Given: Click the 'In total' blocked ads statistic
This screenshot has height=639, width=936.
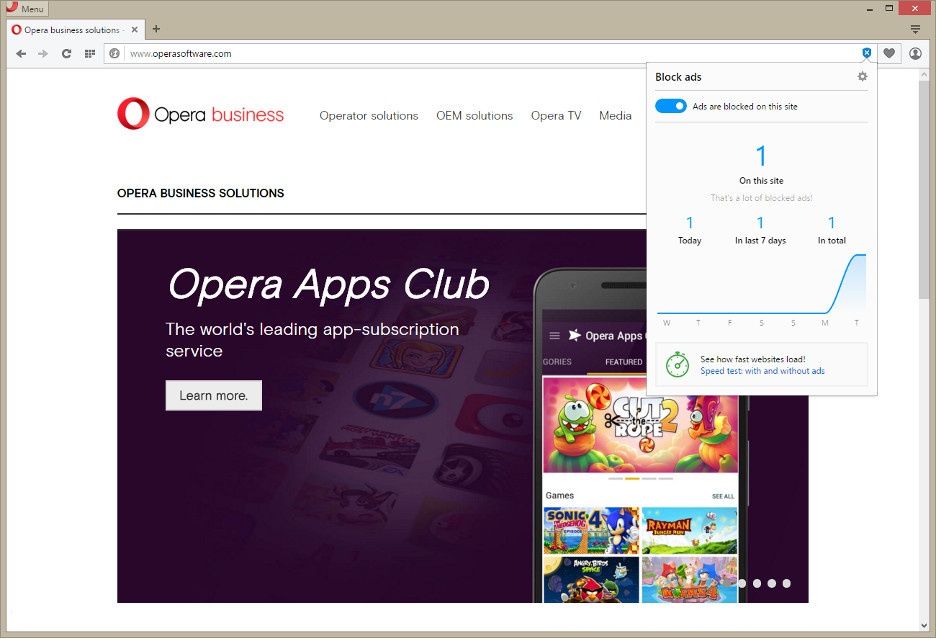Looking at the screenshot, I should tap(832, 231).
